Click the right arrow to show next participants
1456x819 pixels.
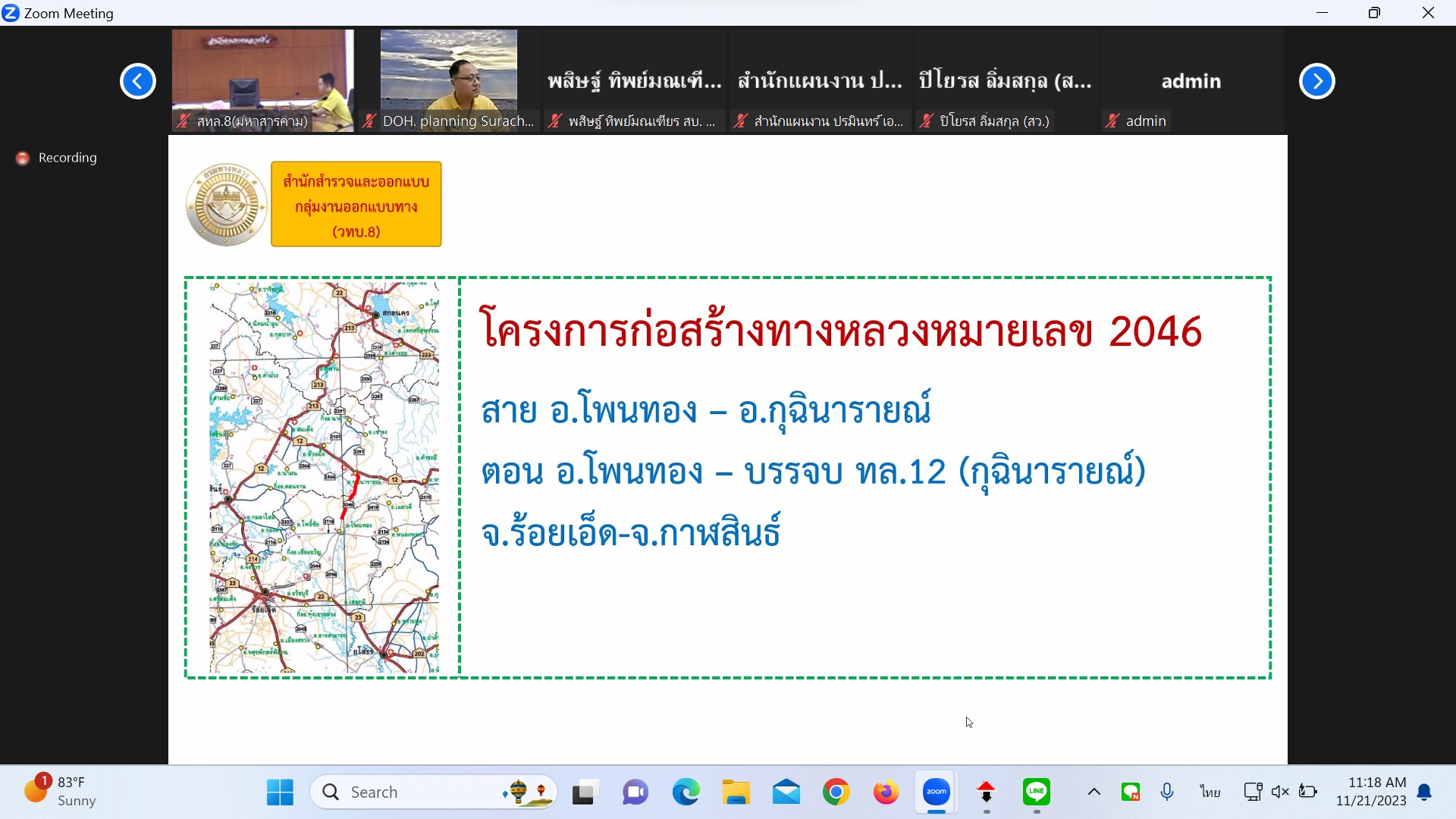(1316, 81)
